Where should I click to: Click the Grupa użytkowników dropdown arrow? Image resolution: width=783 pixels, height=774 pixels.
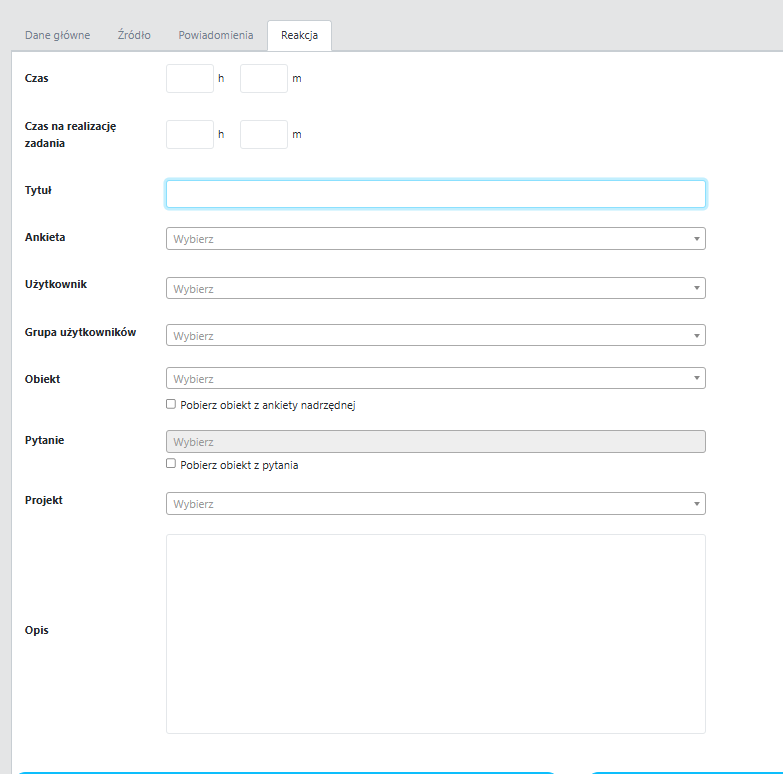click(697, 335)
